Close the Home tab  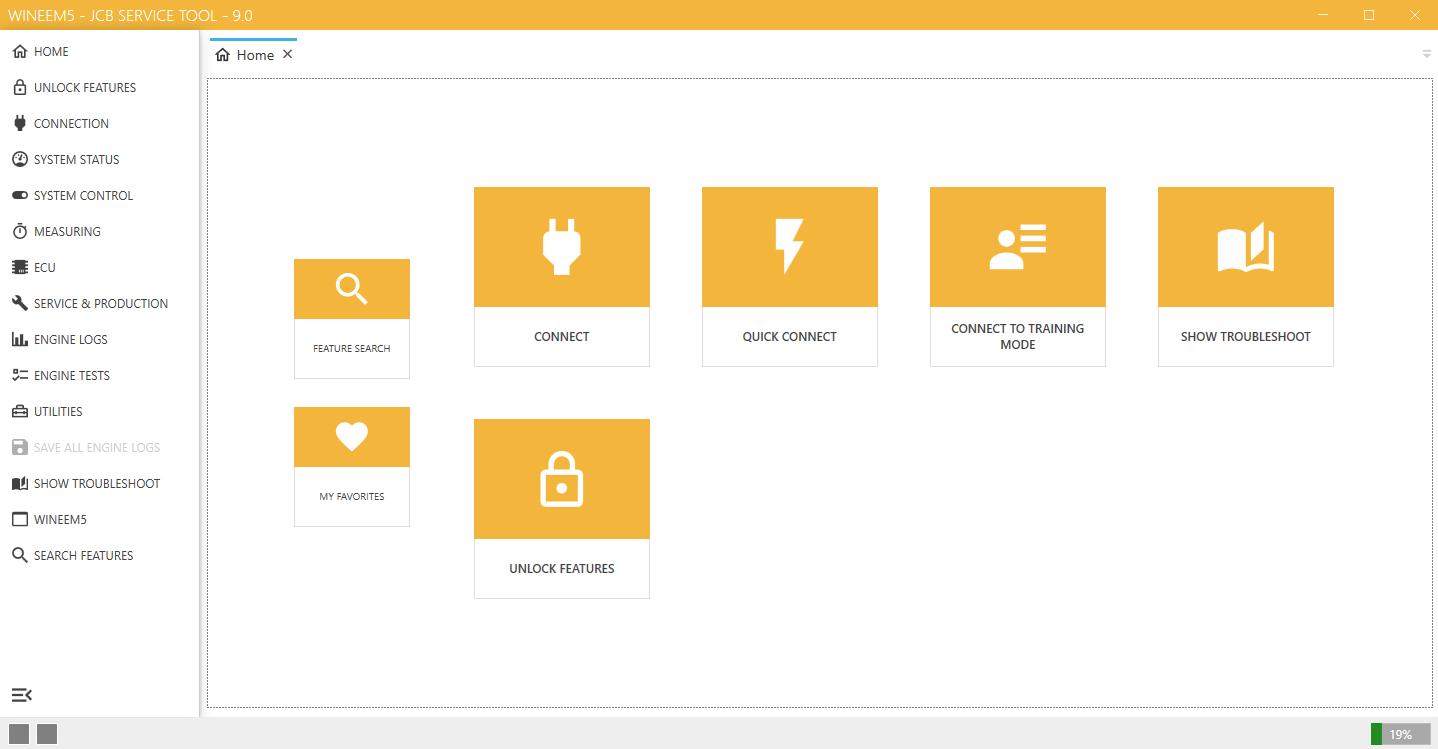pos(288,55)
